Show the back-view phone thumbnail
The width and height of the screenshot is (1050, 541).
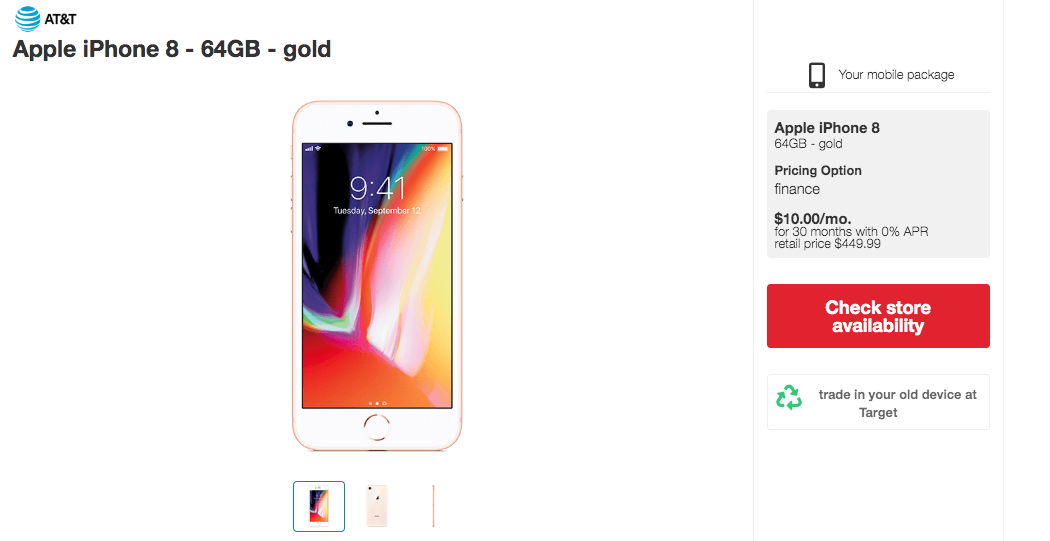pyautogui.click(x=377, y=506)
